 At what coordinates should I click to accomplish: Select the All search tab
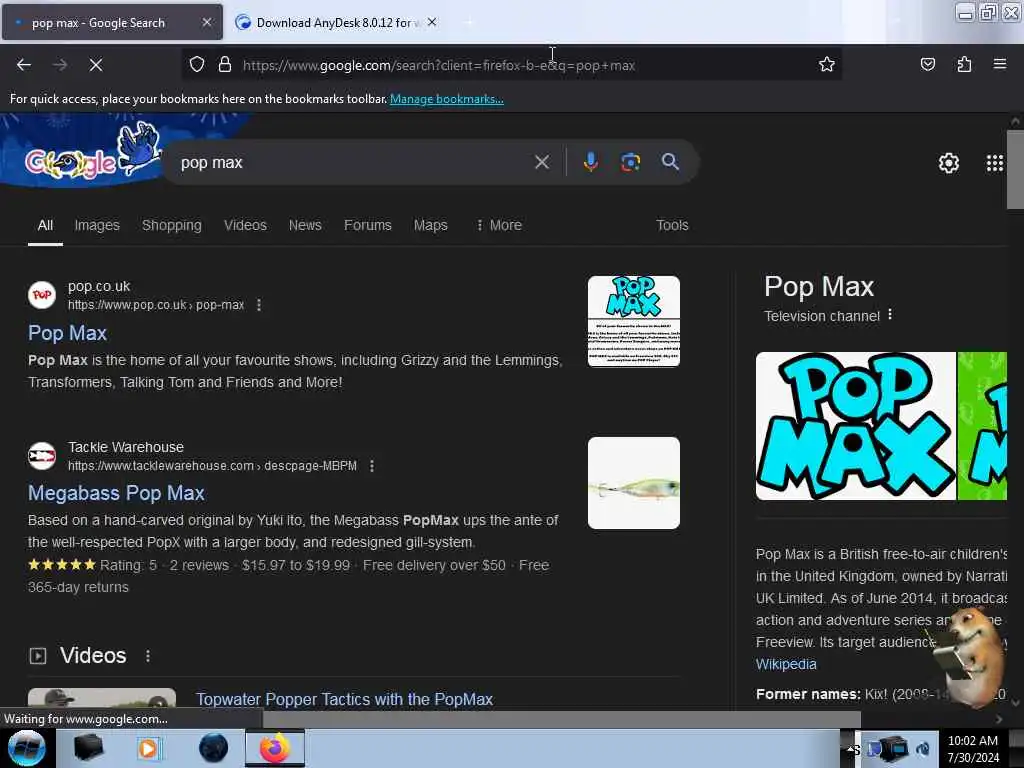click(45, 225)
